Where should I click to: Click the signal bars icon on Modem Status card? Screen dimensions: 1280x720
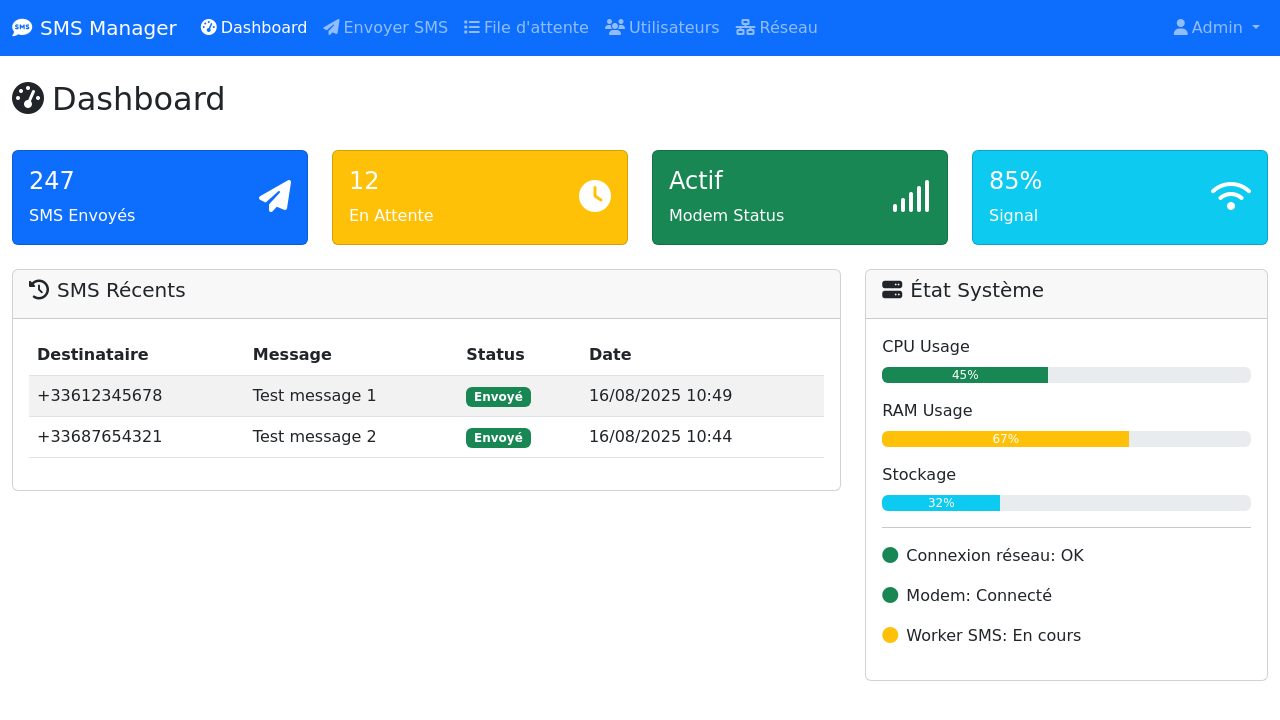click(911, 196)
